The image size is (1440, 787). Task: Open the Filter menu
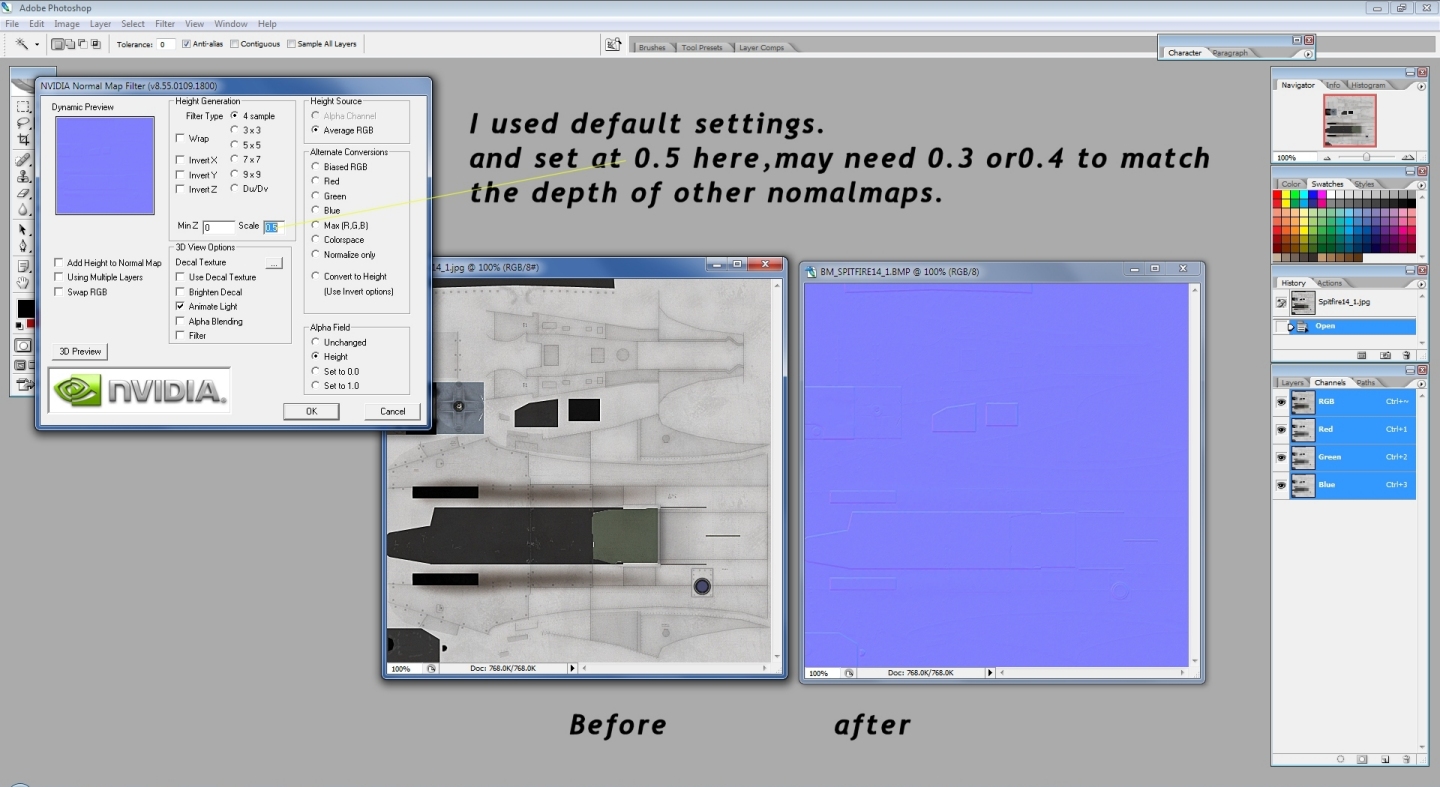165,23
